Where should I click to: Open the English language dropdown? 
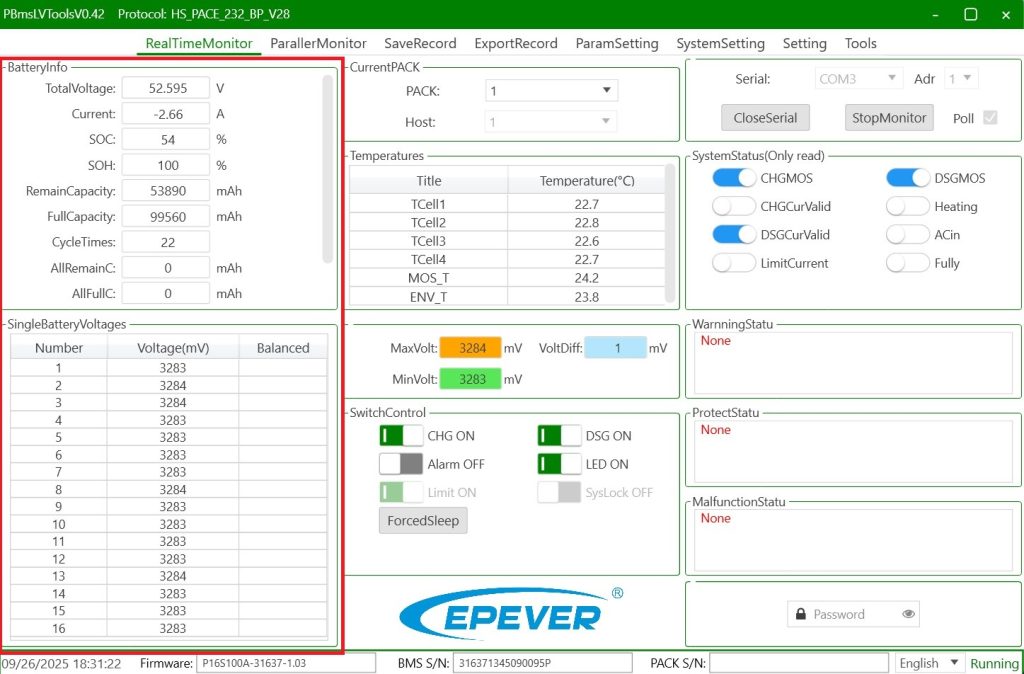(929, 663)
